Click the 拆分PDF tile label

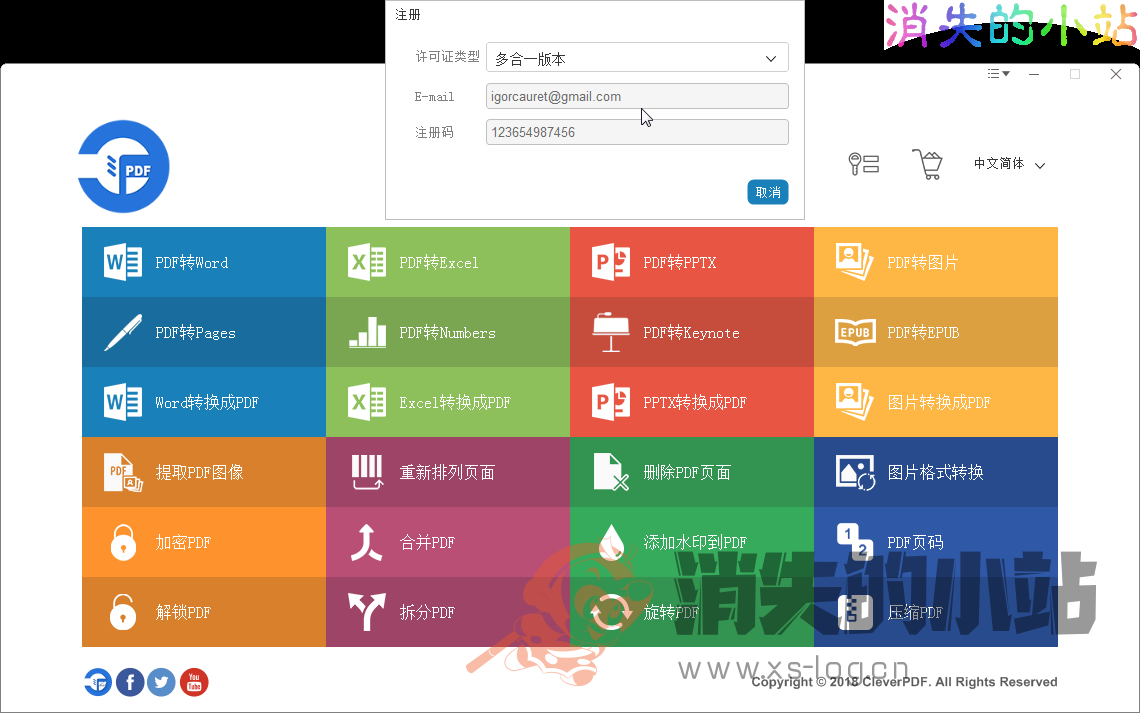pyautogui.click(x=428, y=612)
